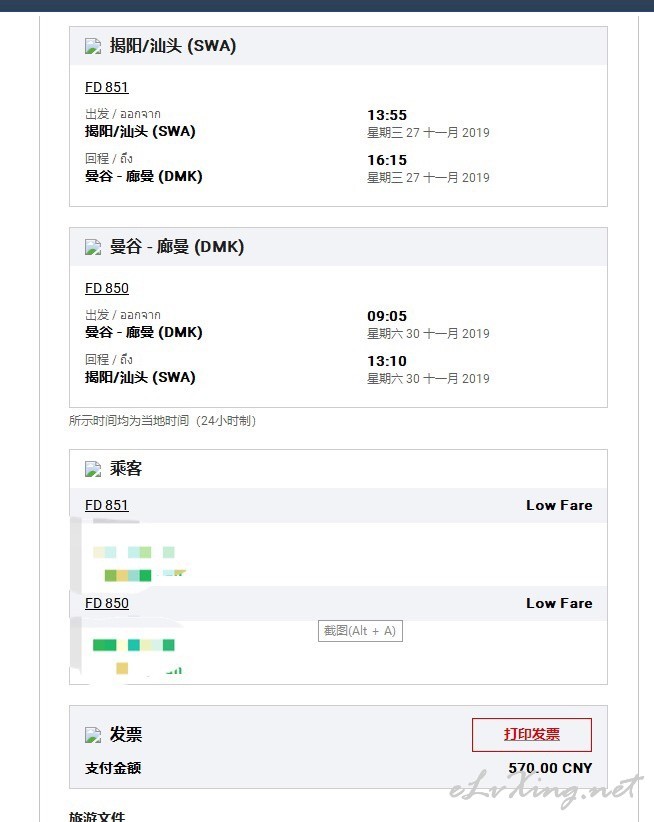654x822 pixels.
Task: Click the blurred passenger name under FD 851
Action: tap(137, 564)
